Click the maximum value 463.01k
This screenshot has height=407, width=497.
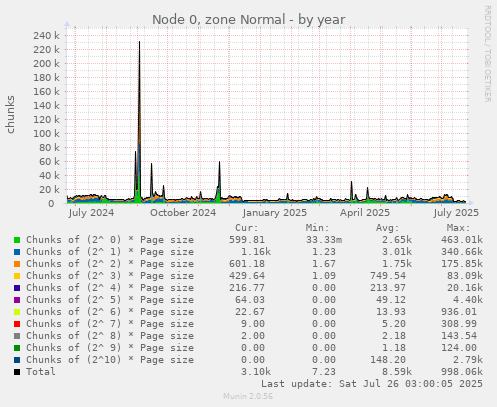[462, 240]
